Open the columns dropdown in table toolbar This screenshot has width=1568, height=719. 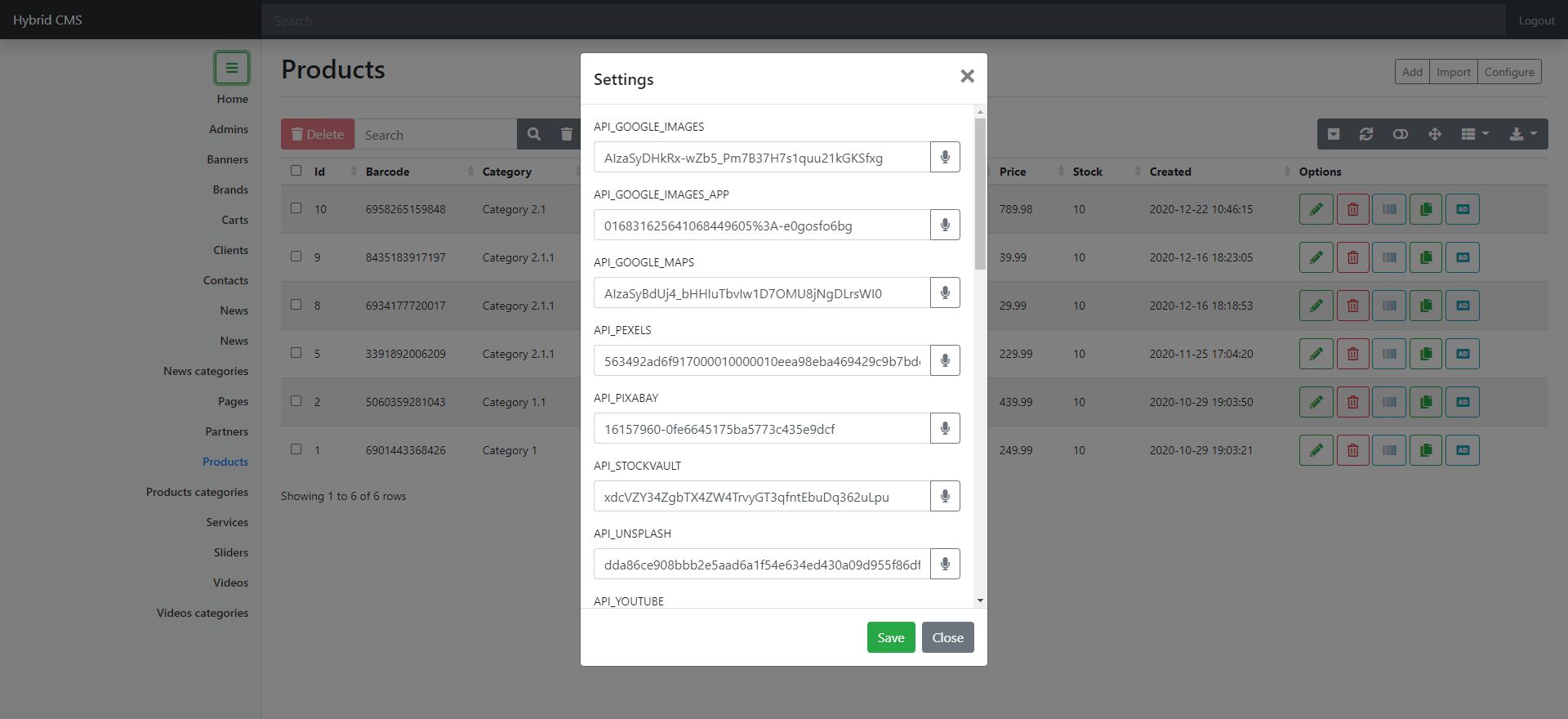pos(1474,134)
